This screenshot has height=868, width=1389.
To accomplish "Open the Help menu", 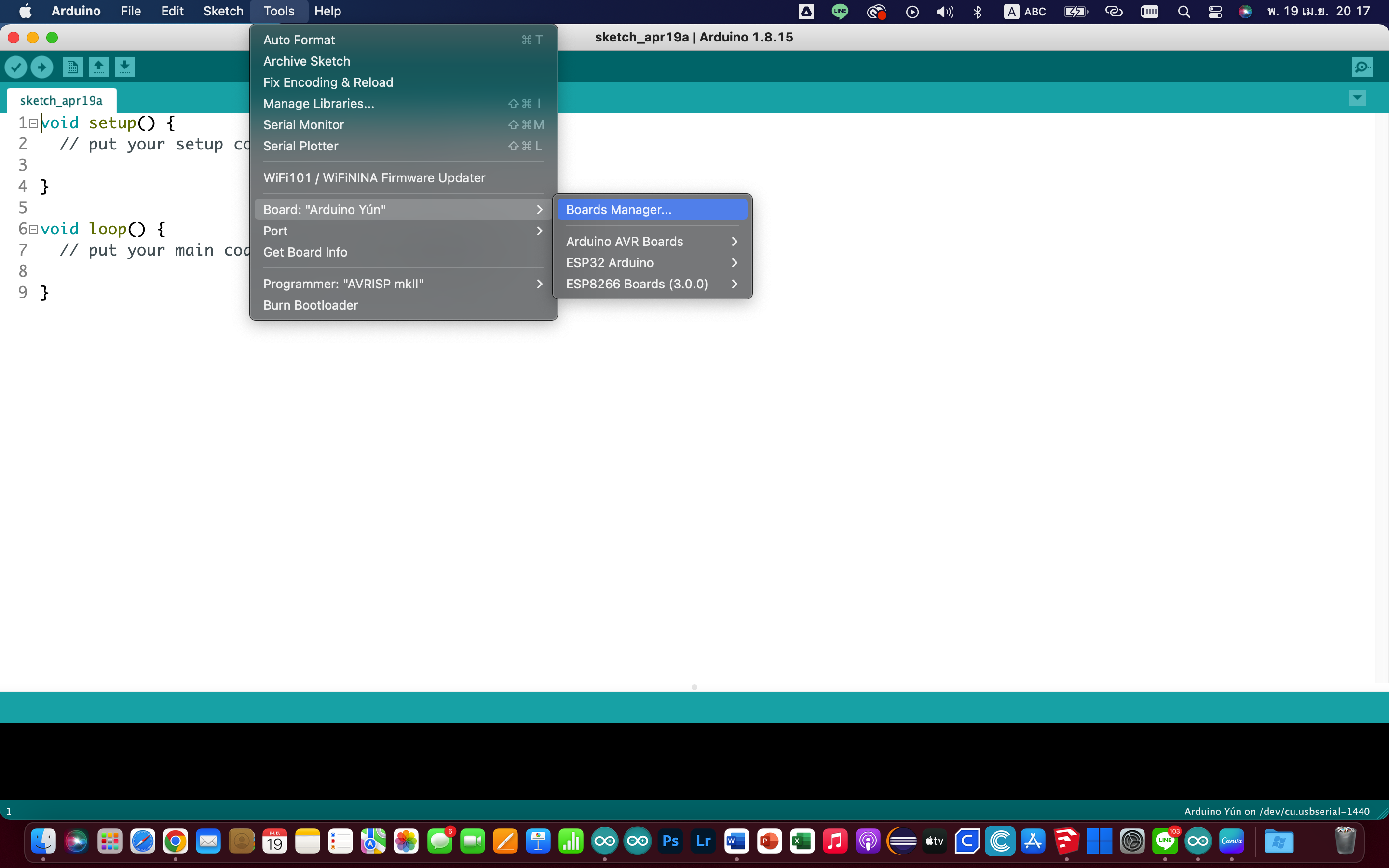I will point(328,11).
